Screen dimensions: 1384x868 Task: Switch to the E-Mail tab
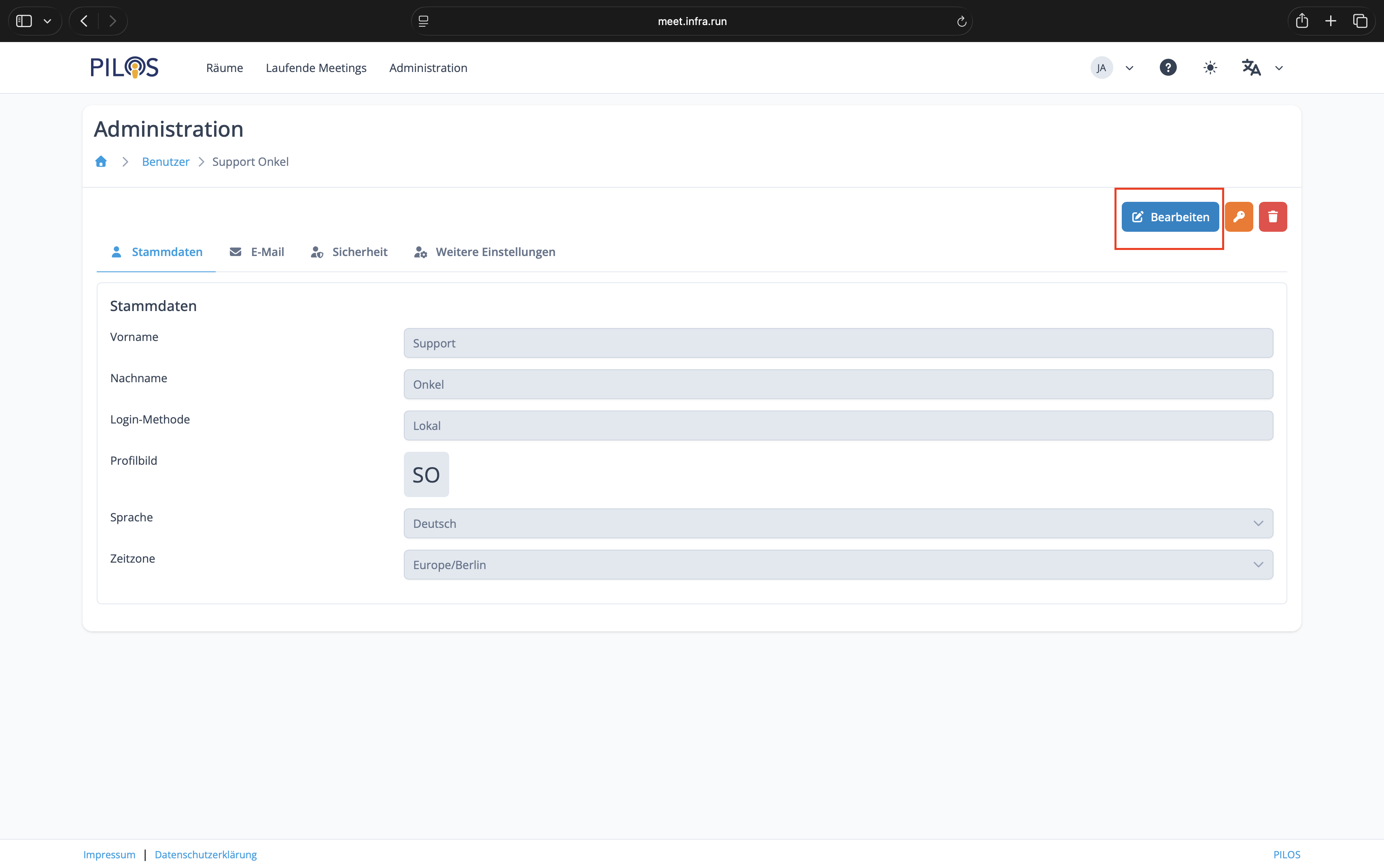(257, 252)
